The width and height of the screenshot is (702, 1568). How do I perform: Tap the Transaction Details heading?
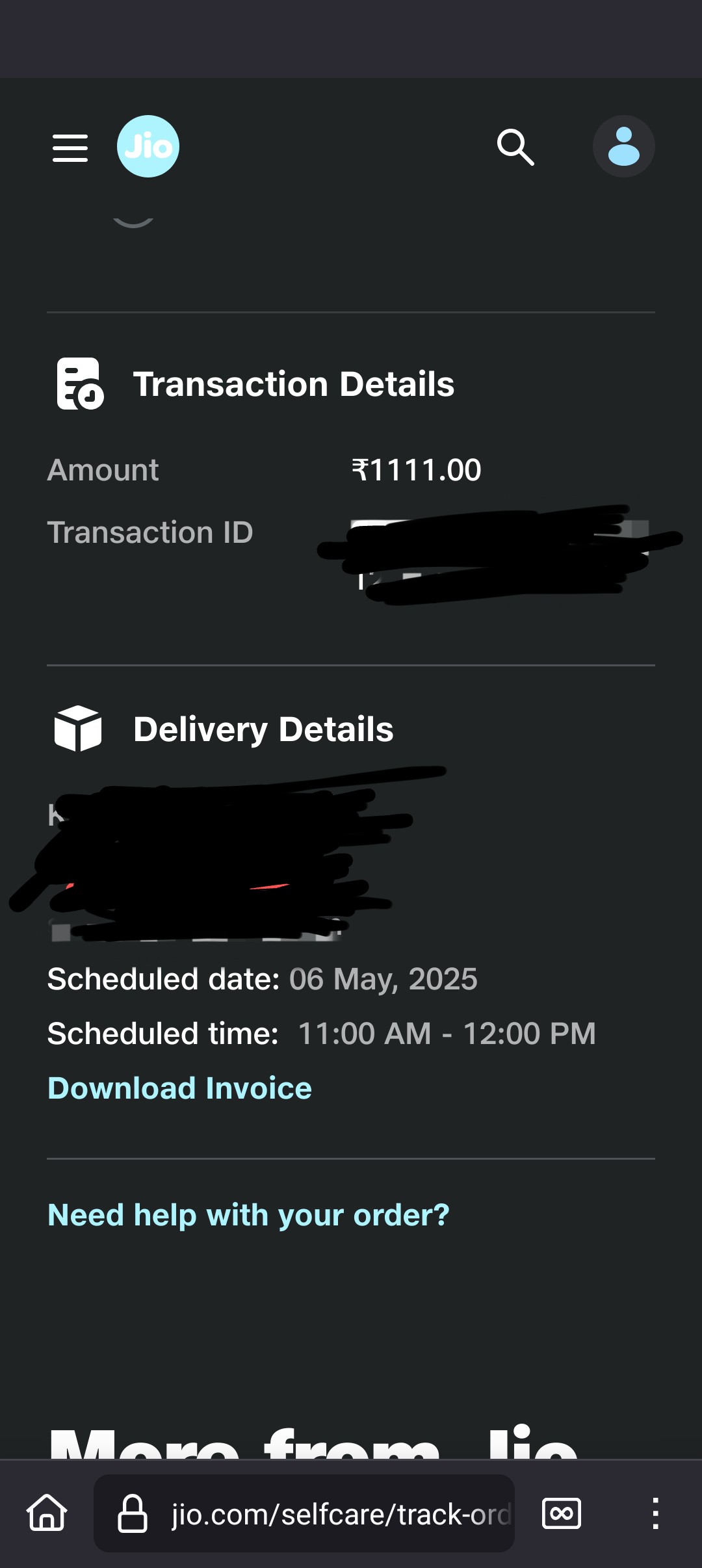click(294, 384)
